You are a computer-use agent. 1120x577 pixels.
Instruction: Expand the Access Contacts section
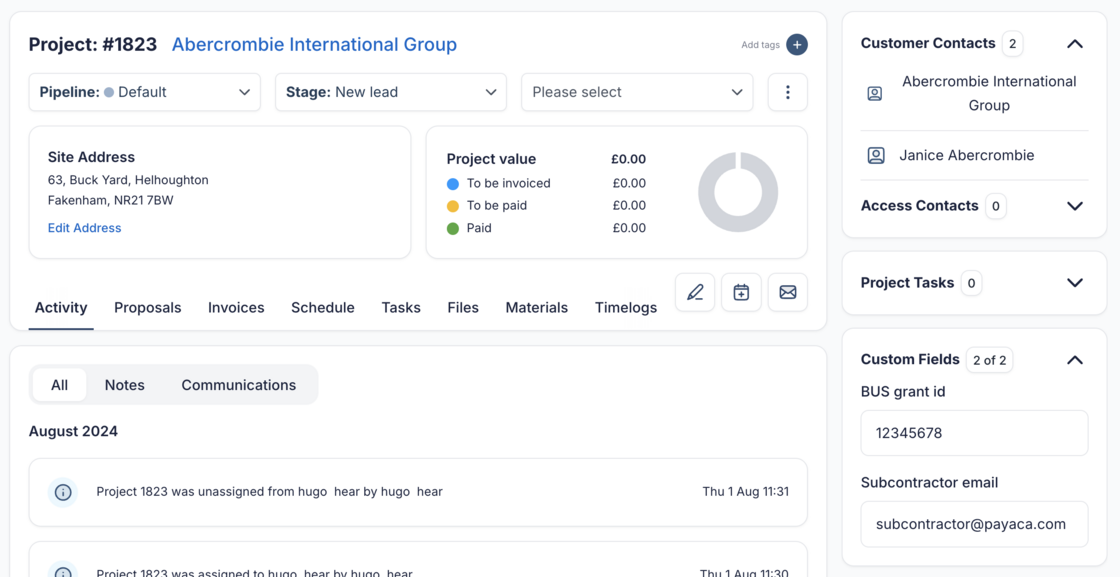[x=1074, y=206]
